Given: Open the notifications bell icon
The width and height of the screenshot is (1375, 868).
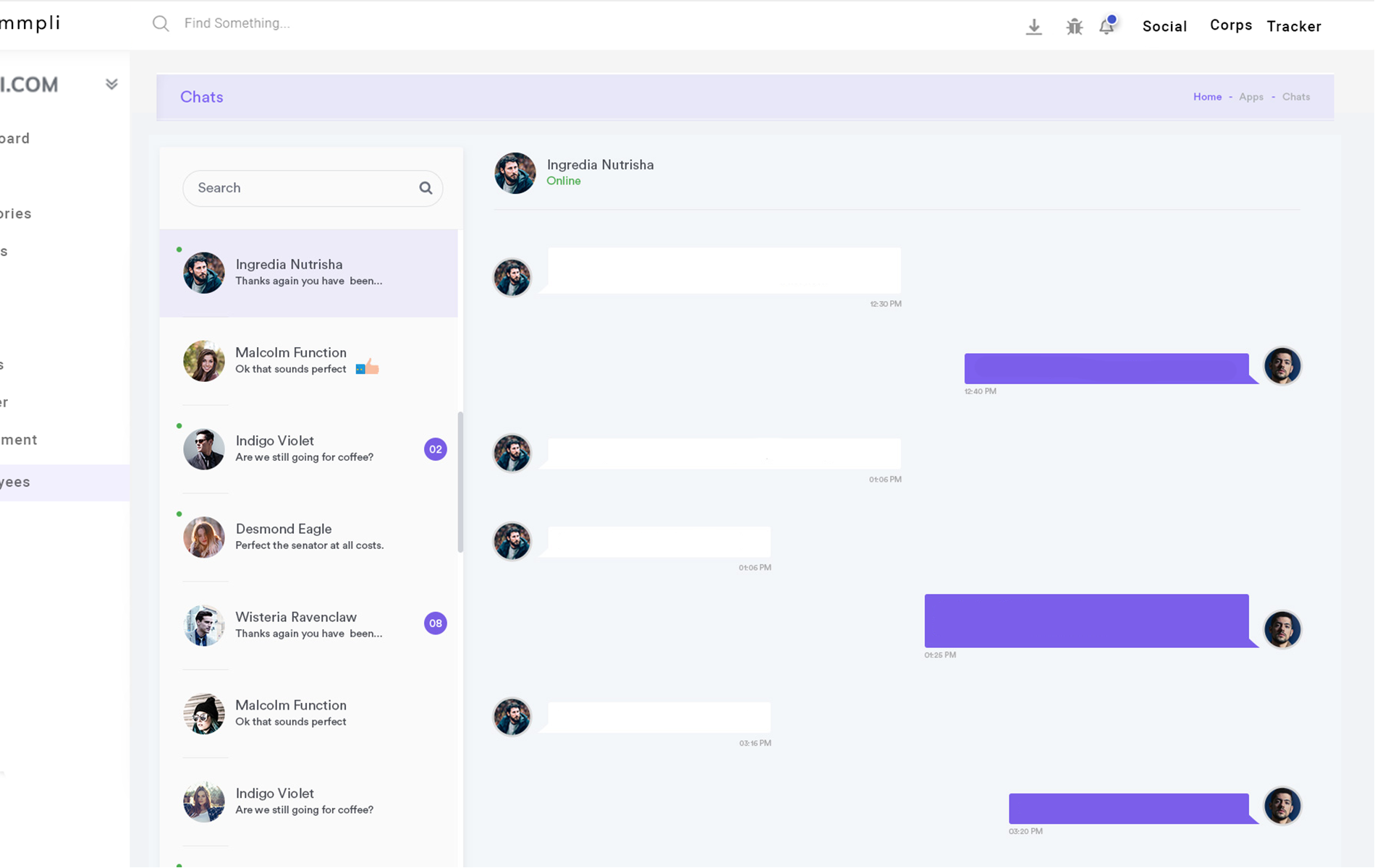Looking at the screenshot, I should 1107,27.
